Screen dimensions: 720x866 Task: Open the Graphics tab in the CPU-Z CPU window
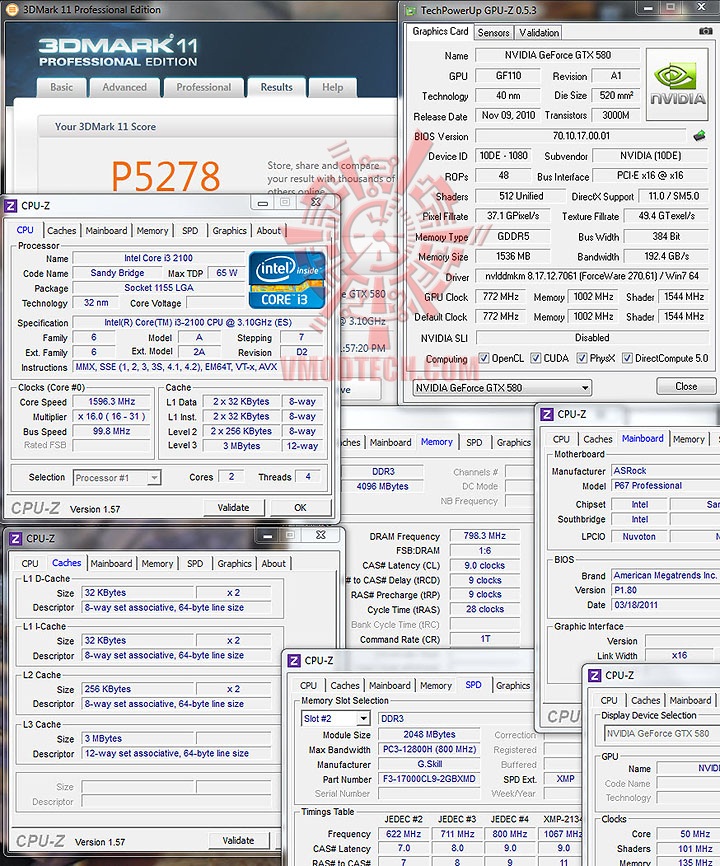(229, 231)
